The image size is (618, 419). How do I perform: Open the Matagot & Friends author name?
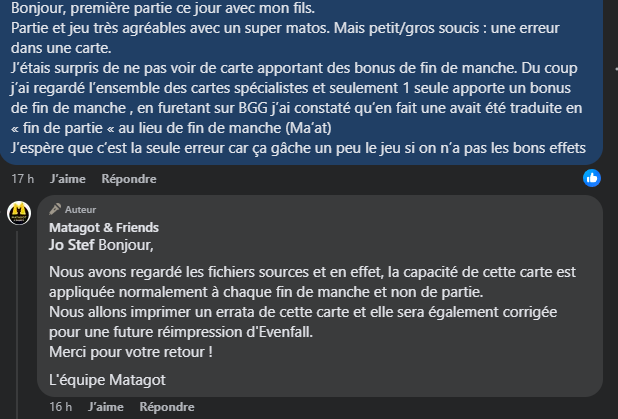coord(104,227)
